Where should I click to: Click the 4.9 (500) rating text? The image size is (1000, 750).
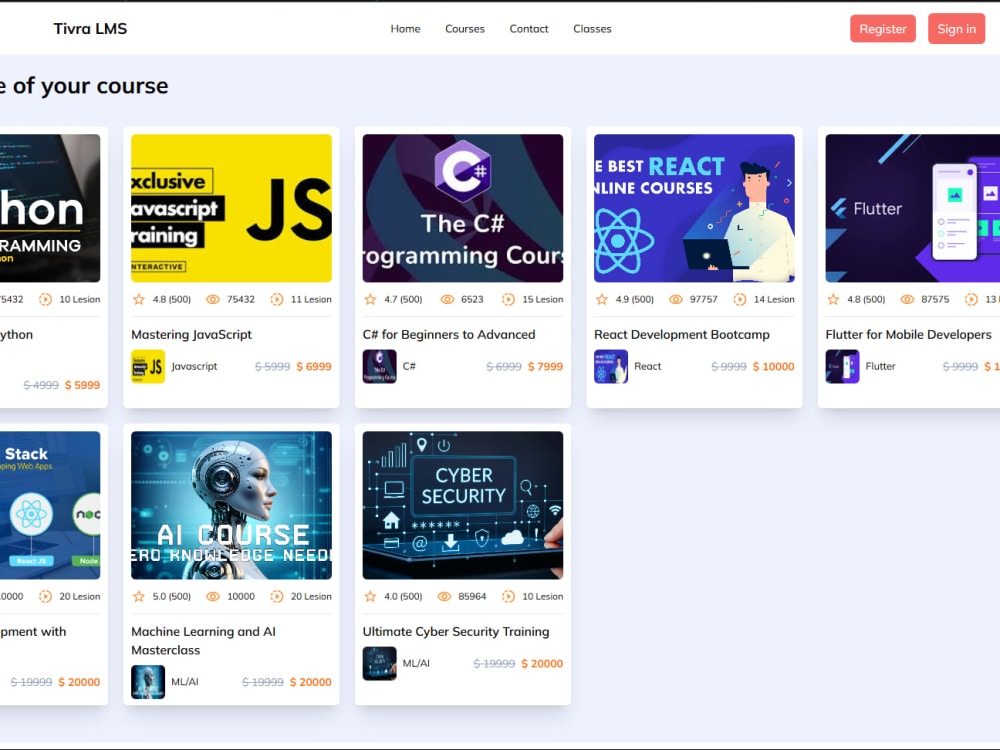coord(635,299)
